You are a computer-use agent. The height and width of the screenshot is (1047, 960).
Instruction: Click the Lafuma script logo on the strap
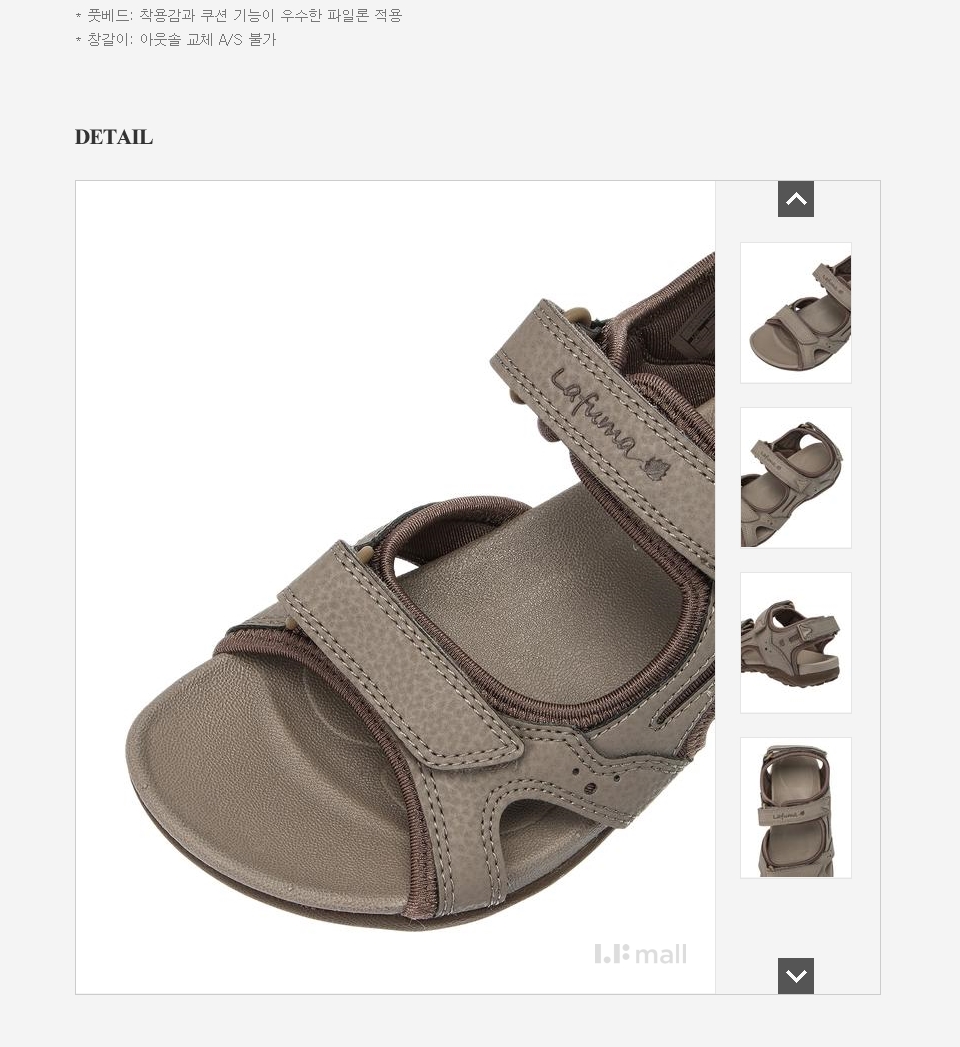pyautogui.click(x=594, y=415)
